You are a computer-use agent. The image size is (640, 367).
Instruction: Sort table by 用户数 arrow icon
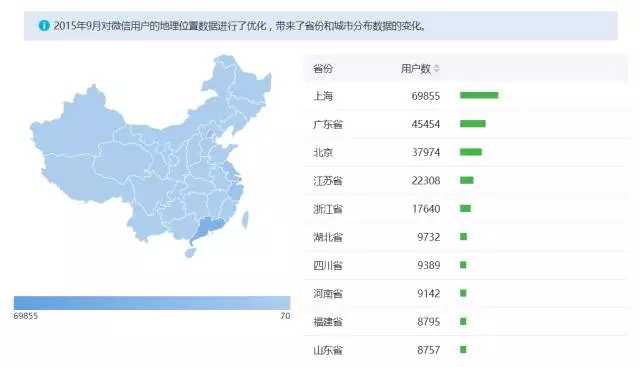(436, 69)
